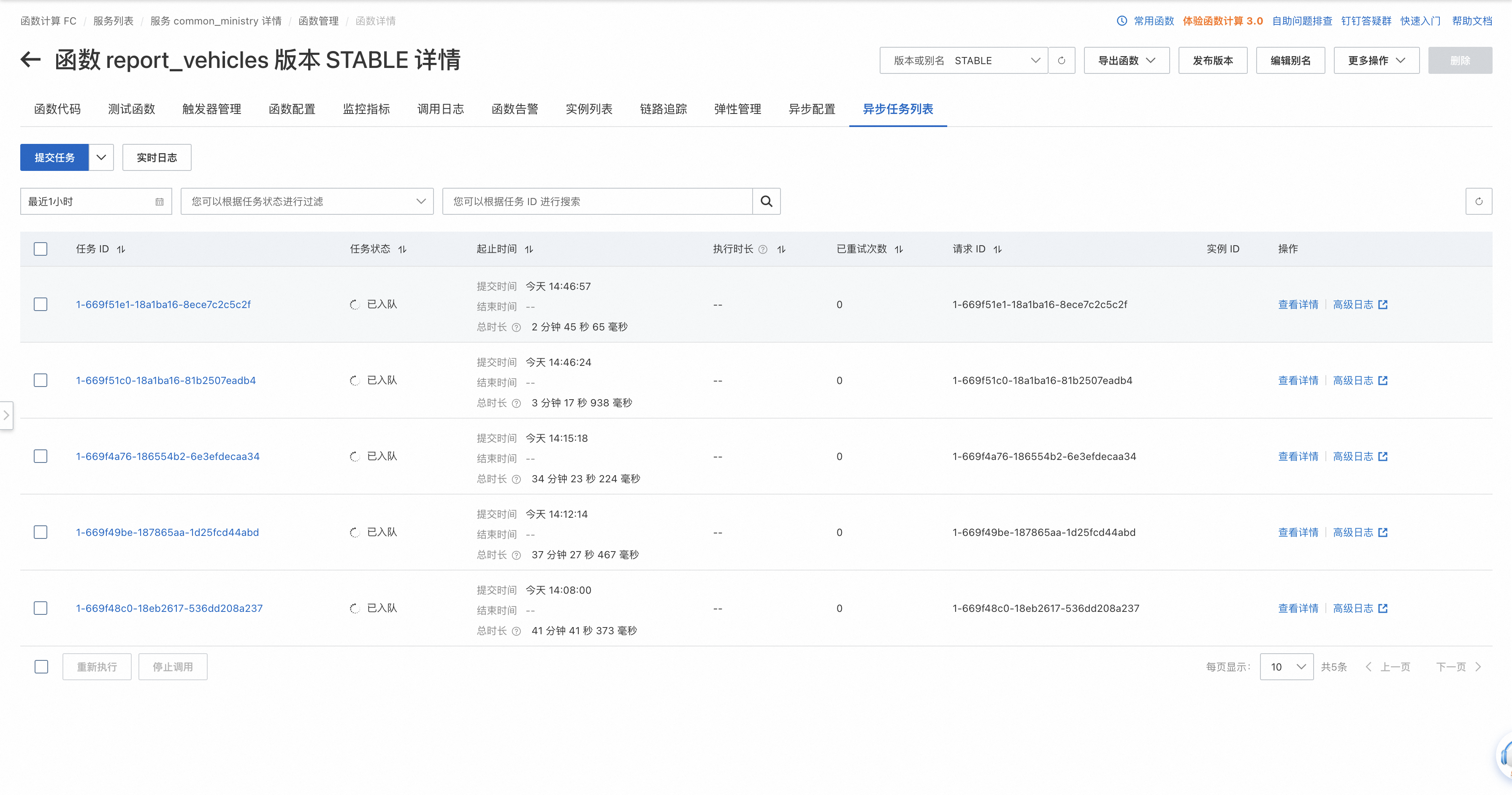Sort by 任务状态 column
Image resolution: width=1512 pixels, height=795 pixels.
pos(402,249)
